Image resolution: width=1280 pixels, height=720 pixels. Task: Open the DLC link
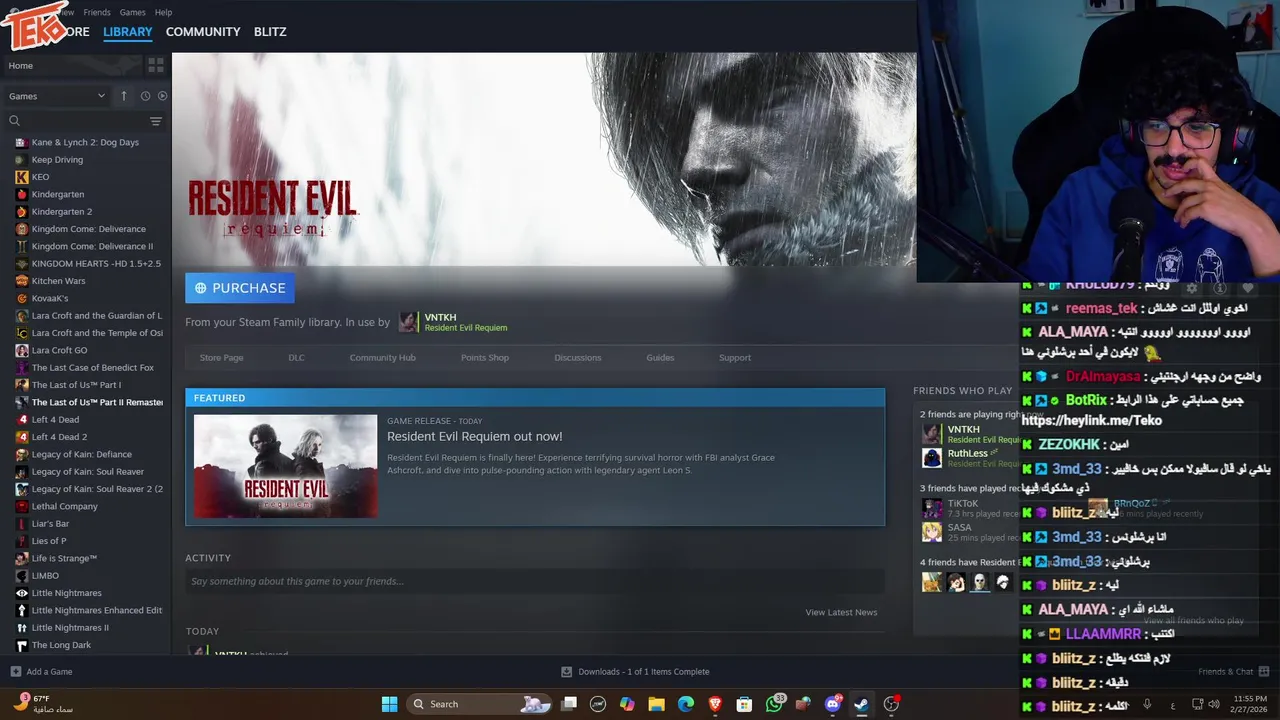(296, 357)
